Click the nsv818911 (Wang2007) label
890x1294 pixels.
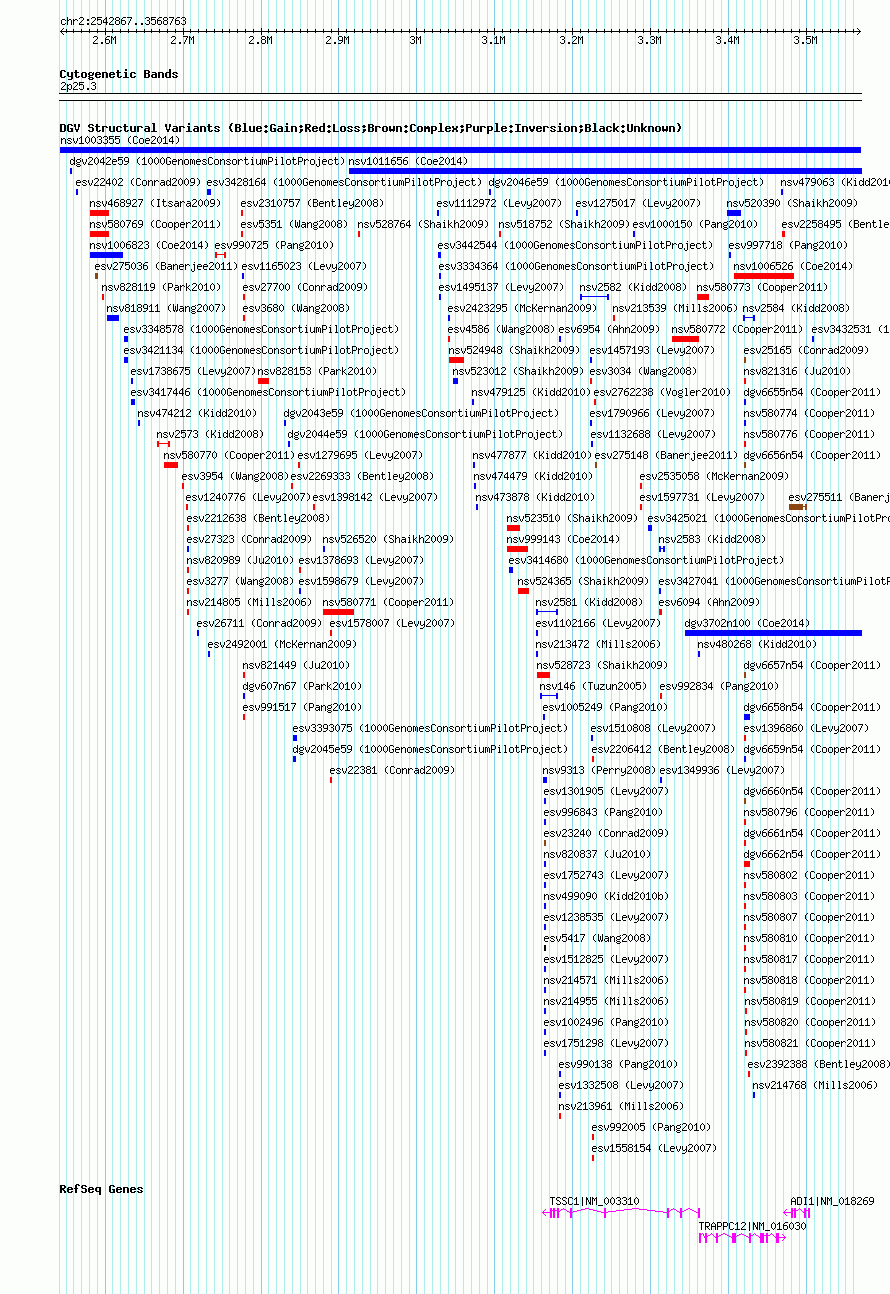point(167,308)
